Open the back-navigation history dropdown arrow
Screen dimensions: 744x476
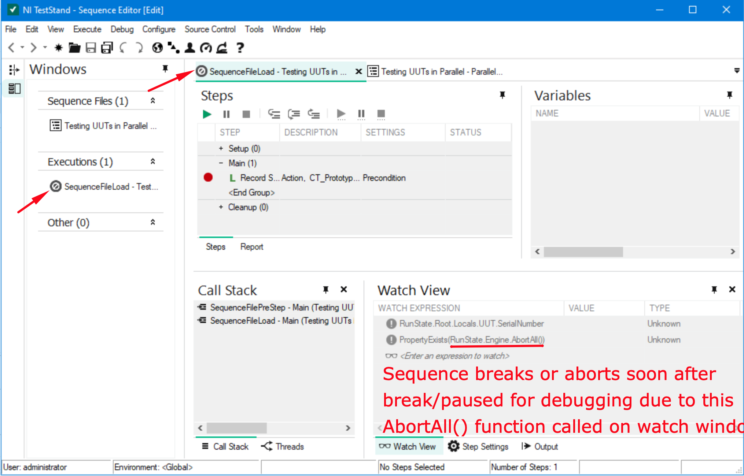click(22, 47)
